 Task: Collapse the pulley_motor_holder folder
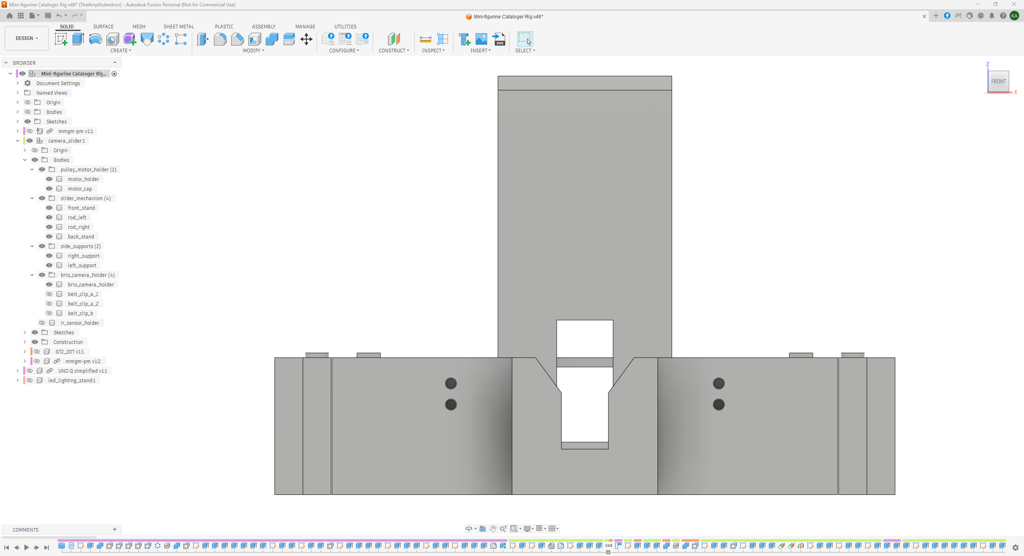point(32,170)
